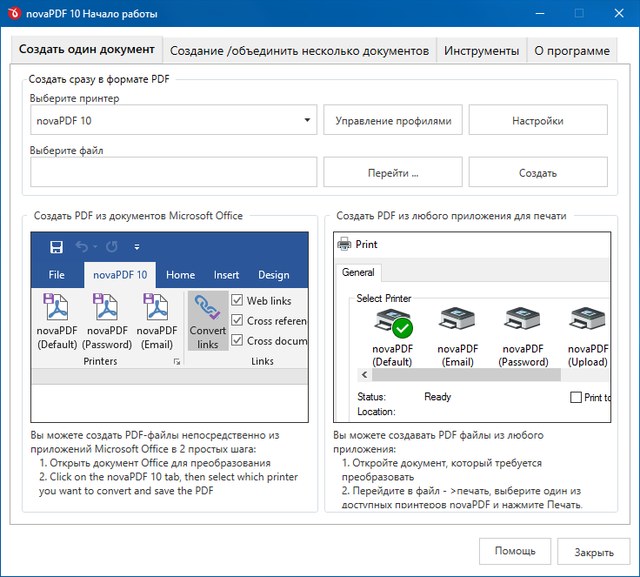Image resolution: width=640 pixels, height=577 pixels.
Task: Toggle the Cross references checkbox
Action: tap(237, 321)
